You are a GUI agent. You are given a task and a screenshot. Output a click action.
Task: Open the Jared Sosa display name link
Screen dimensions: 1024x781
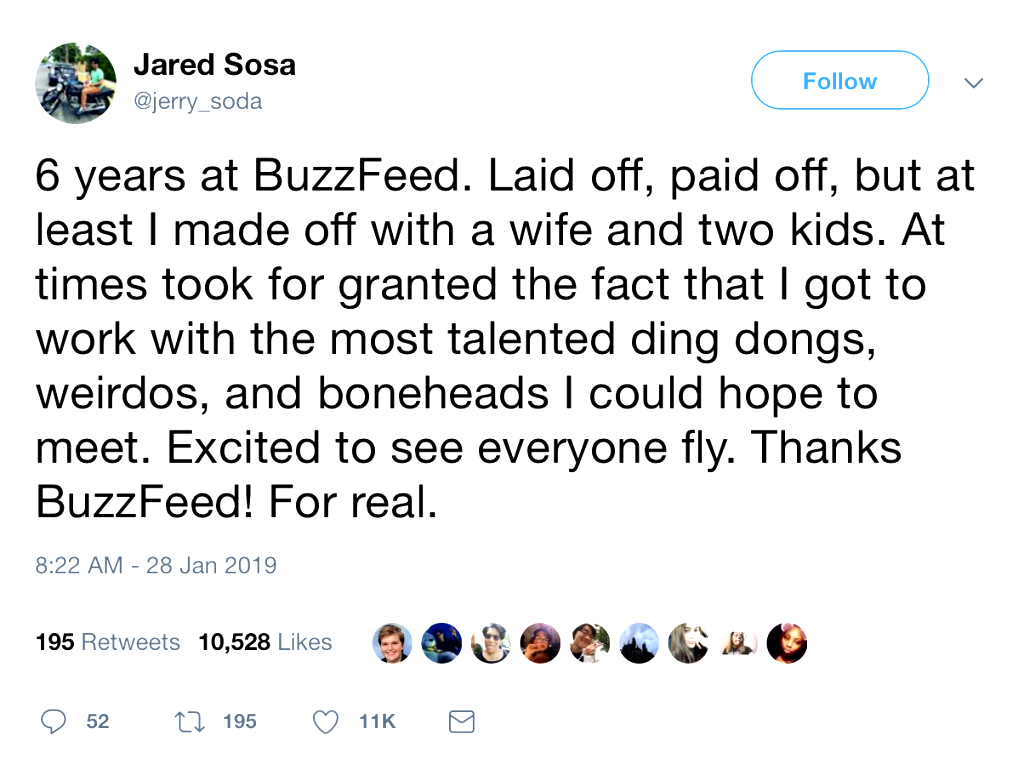[214, 66]
